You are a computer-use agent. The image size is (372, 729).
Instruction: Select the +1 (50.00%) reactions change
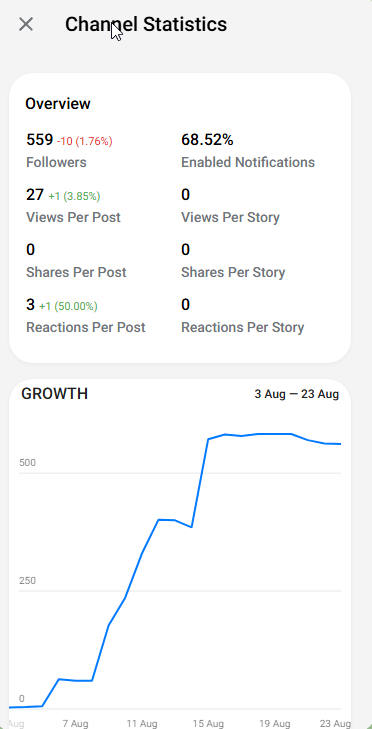pyautogui.click(x=68, y=306)
